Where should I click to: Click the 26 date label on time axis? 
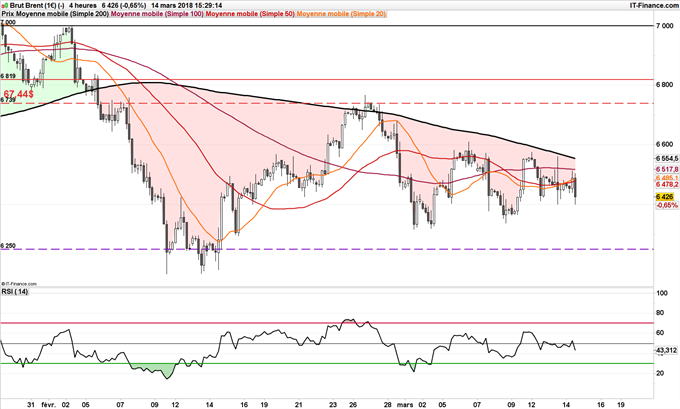(x=353, y=404)
